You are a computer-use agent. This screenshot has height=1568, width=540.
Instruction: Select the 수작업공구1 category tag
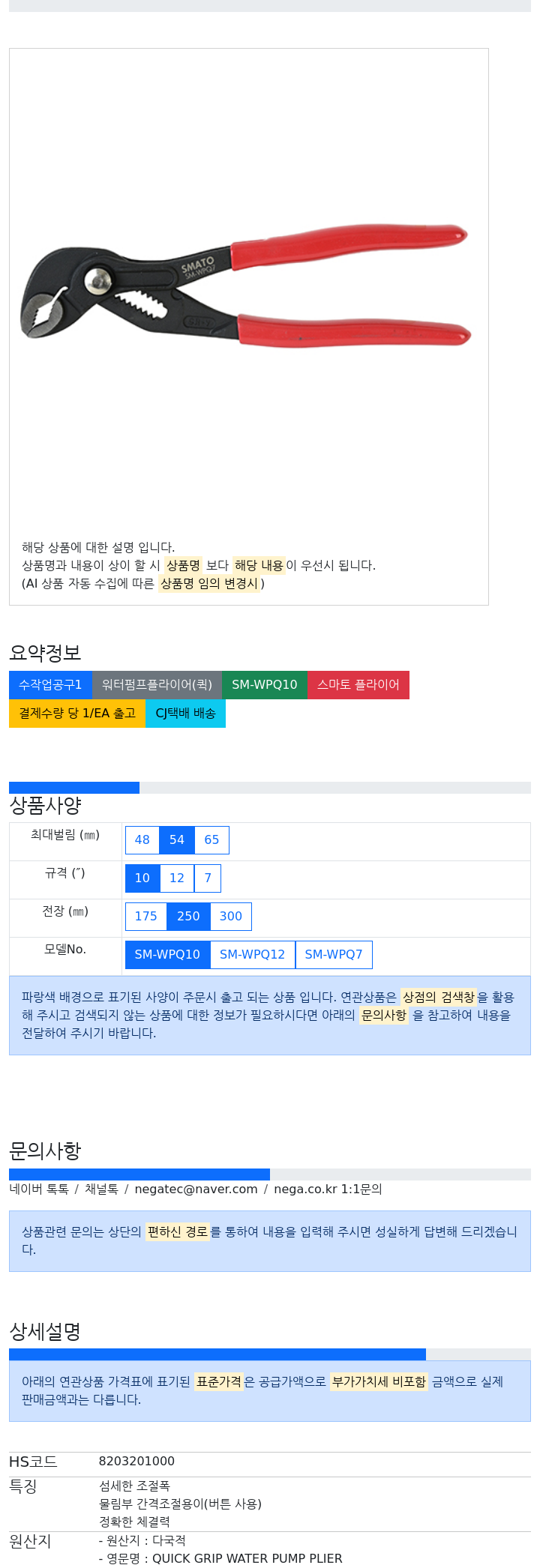tap(50, 685)
